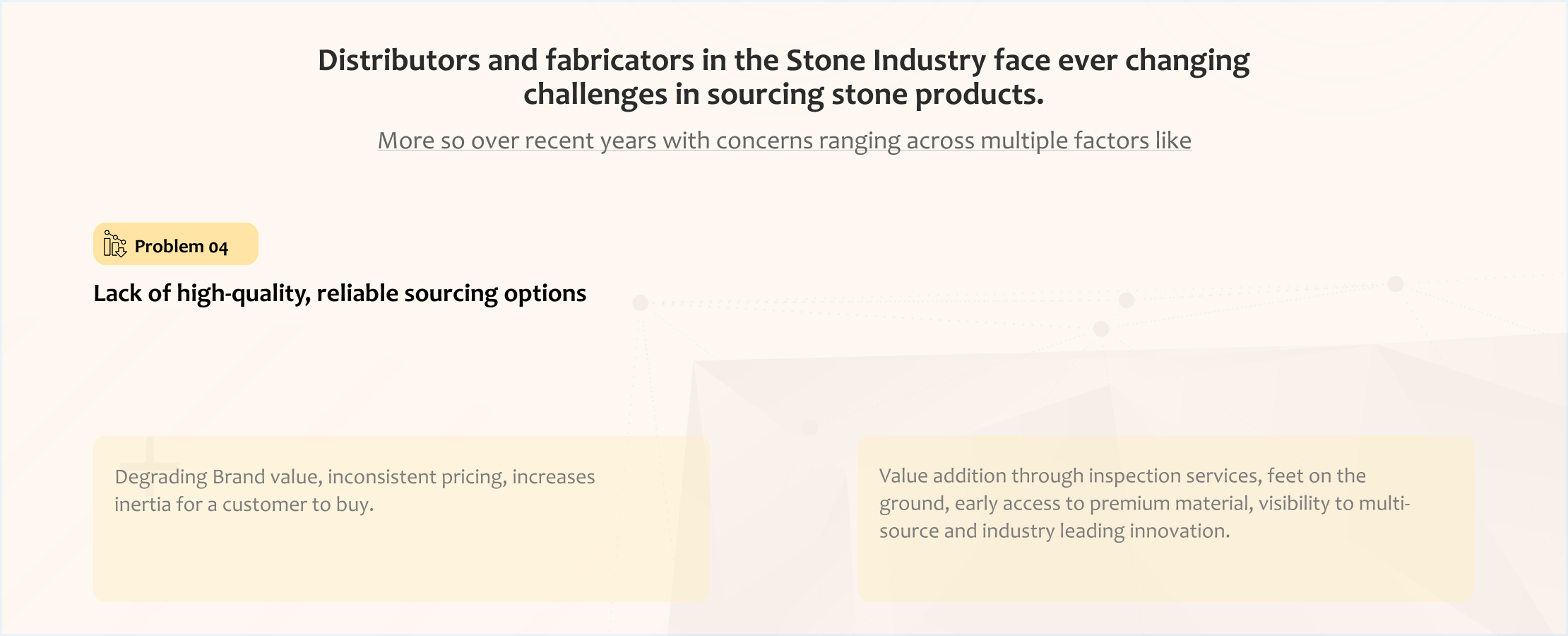The image size is (1568, 636).
Task: Select 'Lack of high-quality, reliable sourcing options' title
Action: pos(340,293)
